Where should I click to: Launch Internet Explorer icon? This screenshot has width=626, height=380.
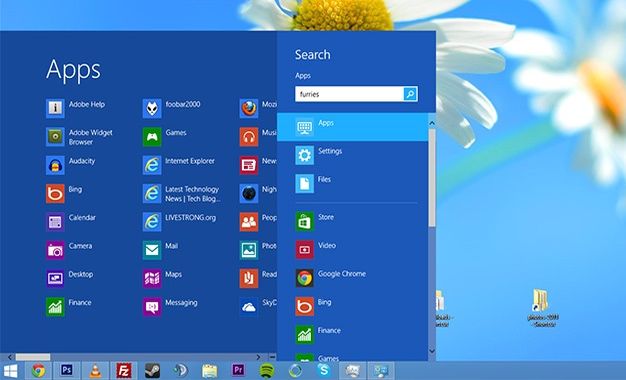coord(152,165)
